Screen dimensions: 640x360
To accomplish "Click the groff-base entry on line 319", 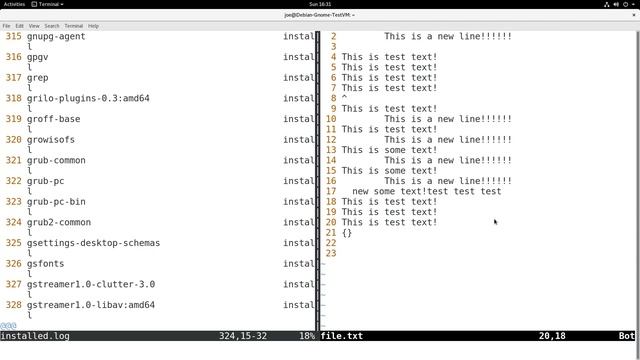I will 53,119.
